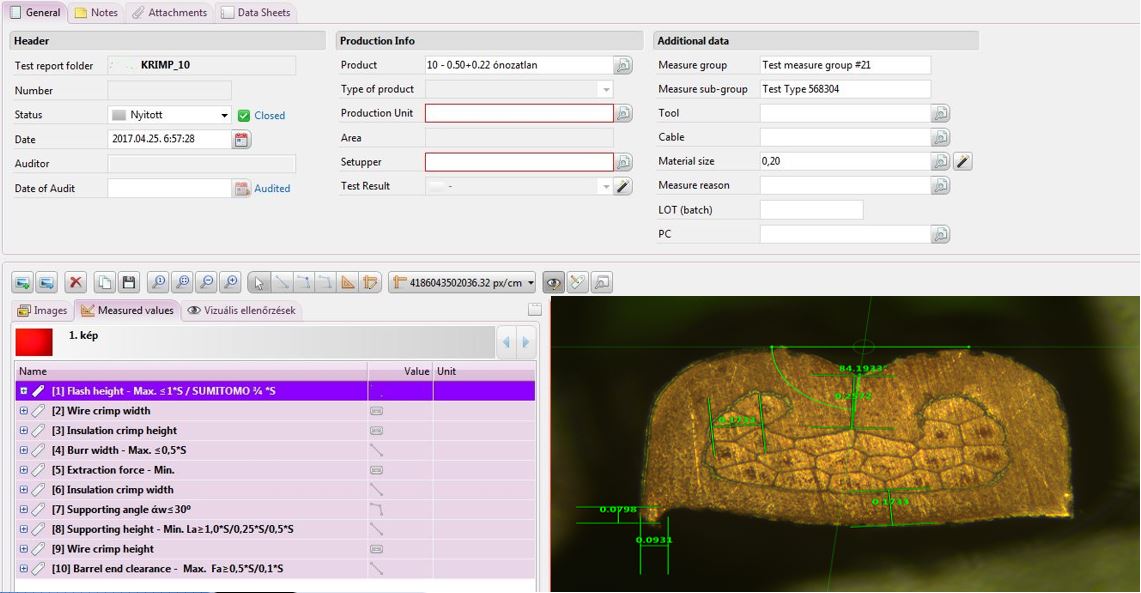This screenshot has height=593, width=1141.
Task: Open the calendar picker next to Date
Action: click(242, 140)
